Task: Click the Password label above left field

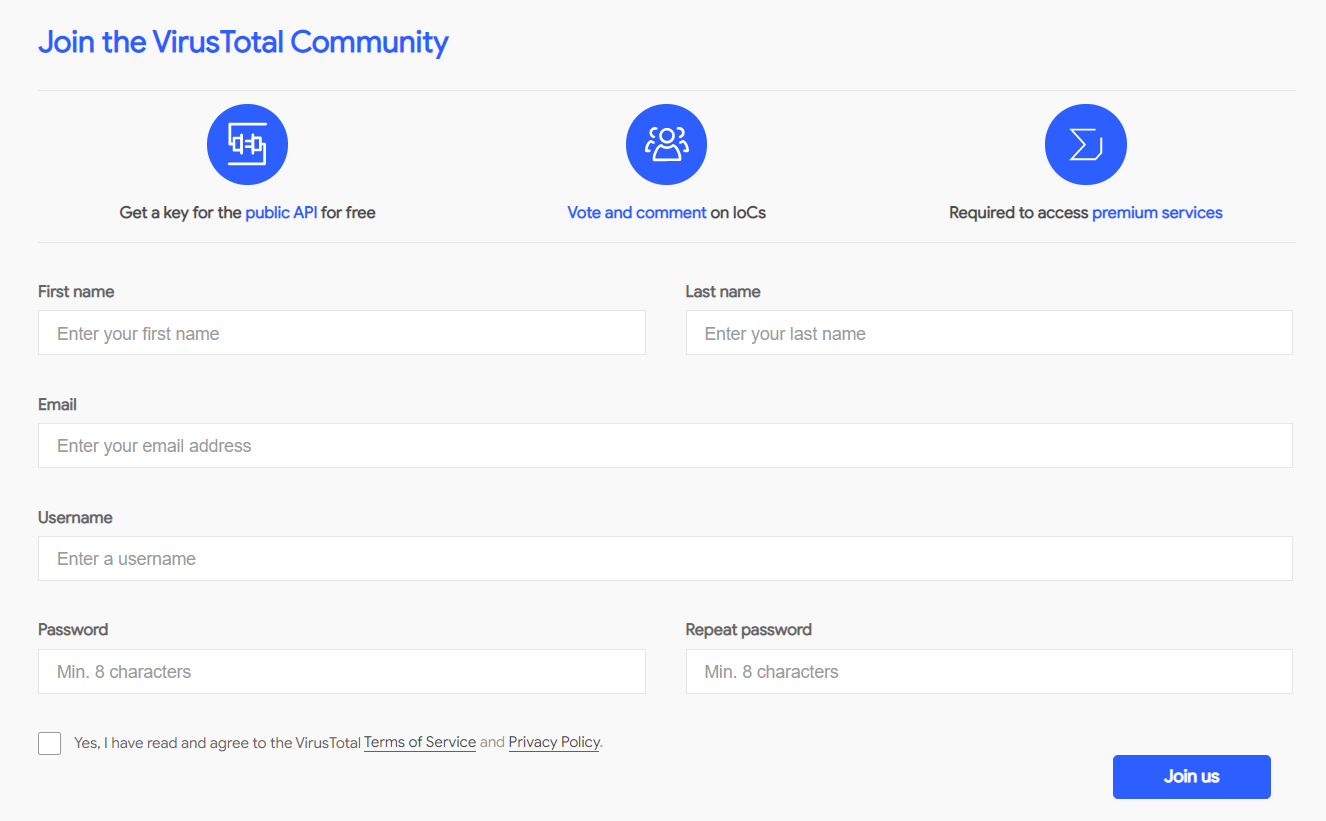Action: [73, 630]
